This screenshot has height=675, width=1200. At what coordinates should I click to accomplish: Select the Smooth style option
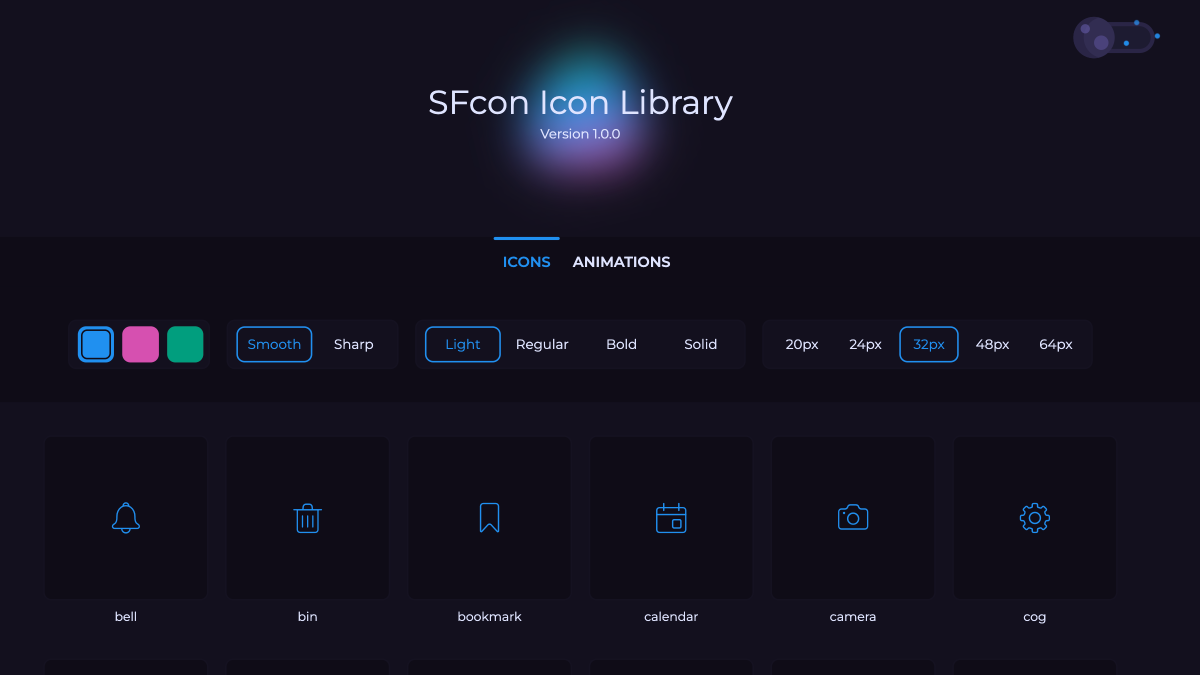tap(274, 344)
